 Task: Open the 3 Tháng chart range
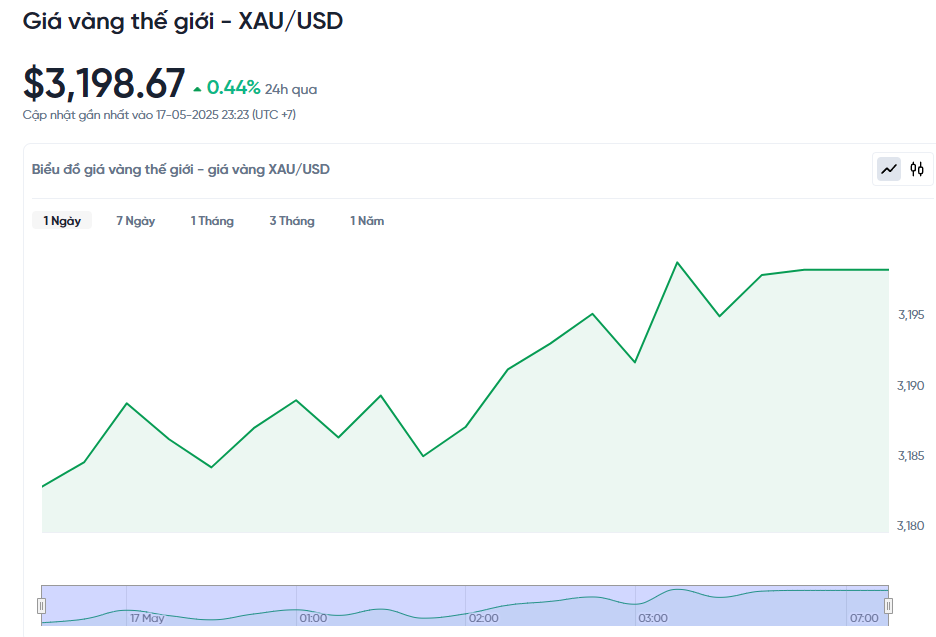[x=291, y=221]
